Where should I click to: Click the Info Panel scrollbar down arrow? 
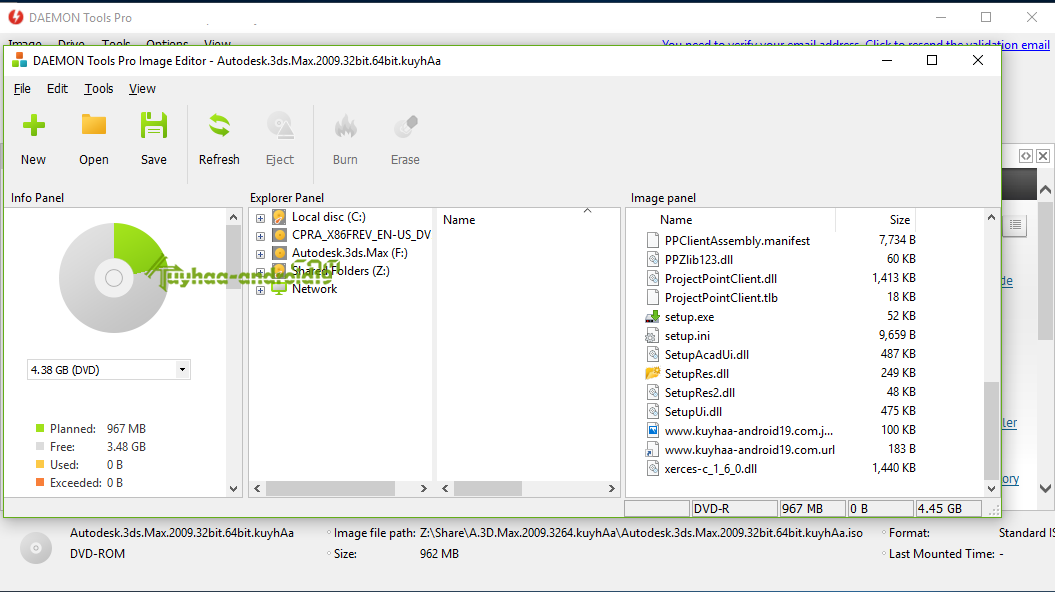coord(233,488)
